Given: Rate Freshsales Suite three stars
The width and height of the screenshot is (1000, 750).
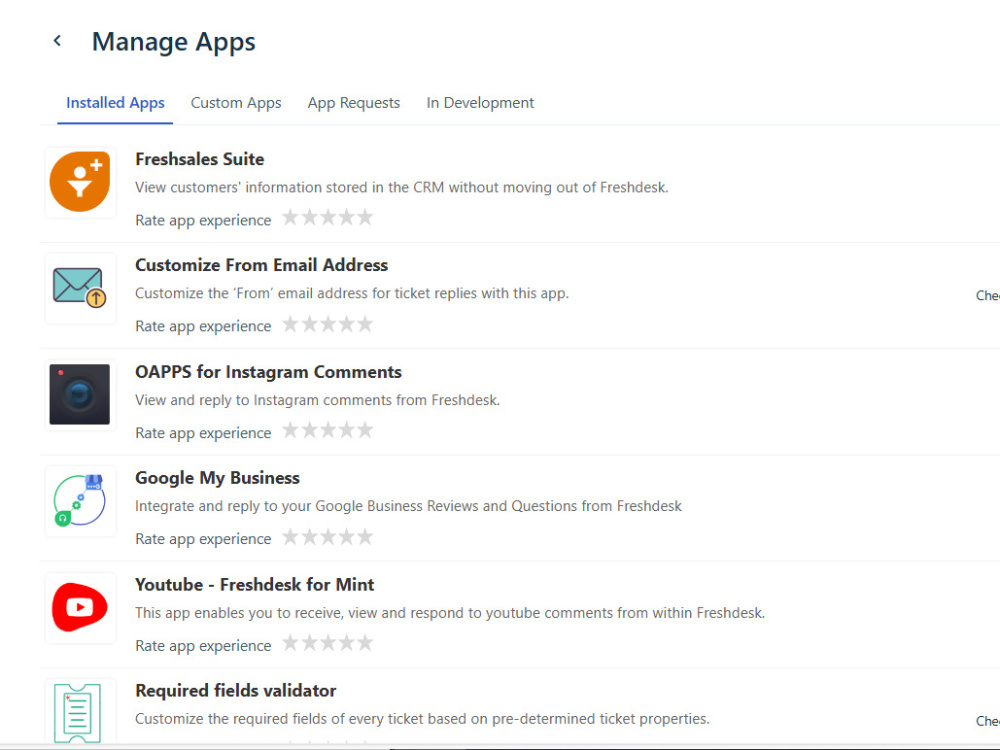Looking at the screenshot, I should point(328,217).
